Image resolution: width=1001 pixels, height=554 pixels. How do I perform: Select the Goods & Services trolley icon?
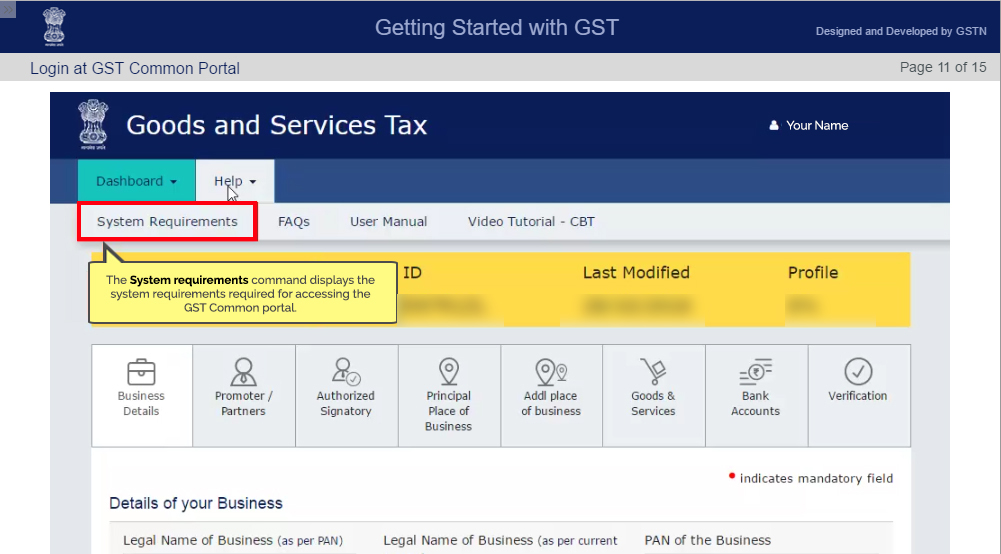point(654,371)
